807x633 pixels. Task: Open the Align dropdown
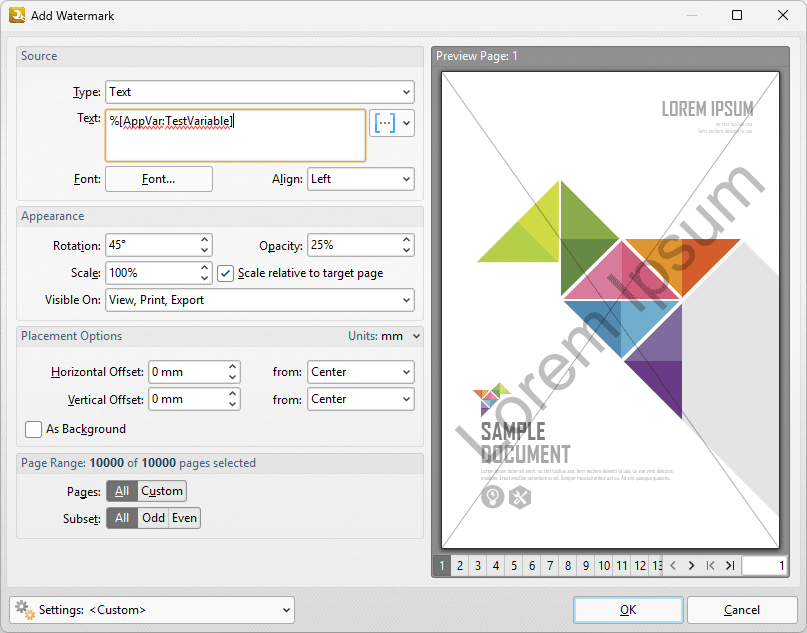point(361,179)
